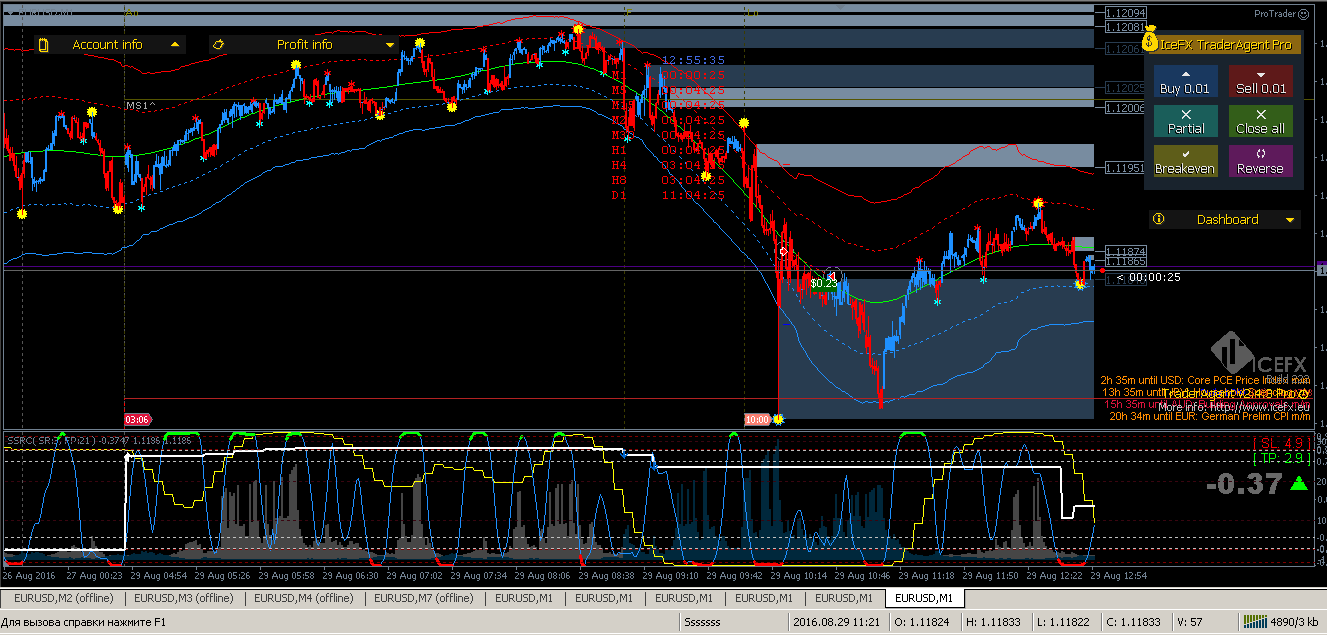The width and height of the screenshot is (1327, 635).
Task: Click the L: 1.11822 low price field
Action: (x=1063, y=621)
